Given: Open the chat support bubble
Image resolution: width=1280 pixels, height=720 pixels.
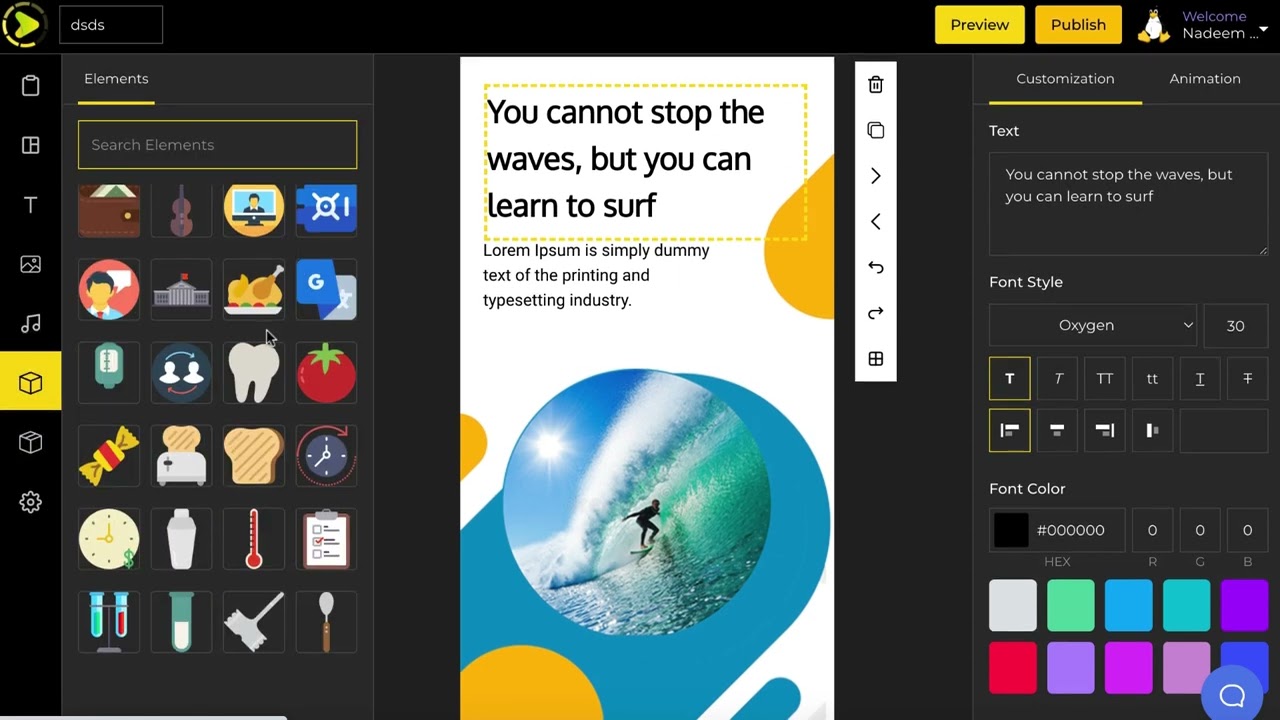Looking at the screenshot, I should [x=1231, y=695].
